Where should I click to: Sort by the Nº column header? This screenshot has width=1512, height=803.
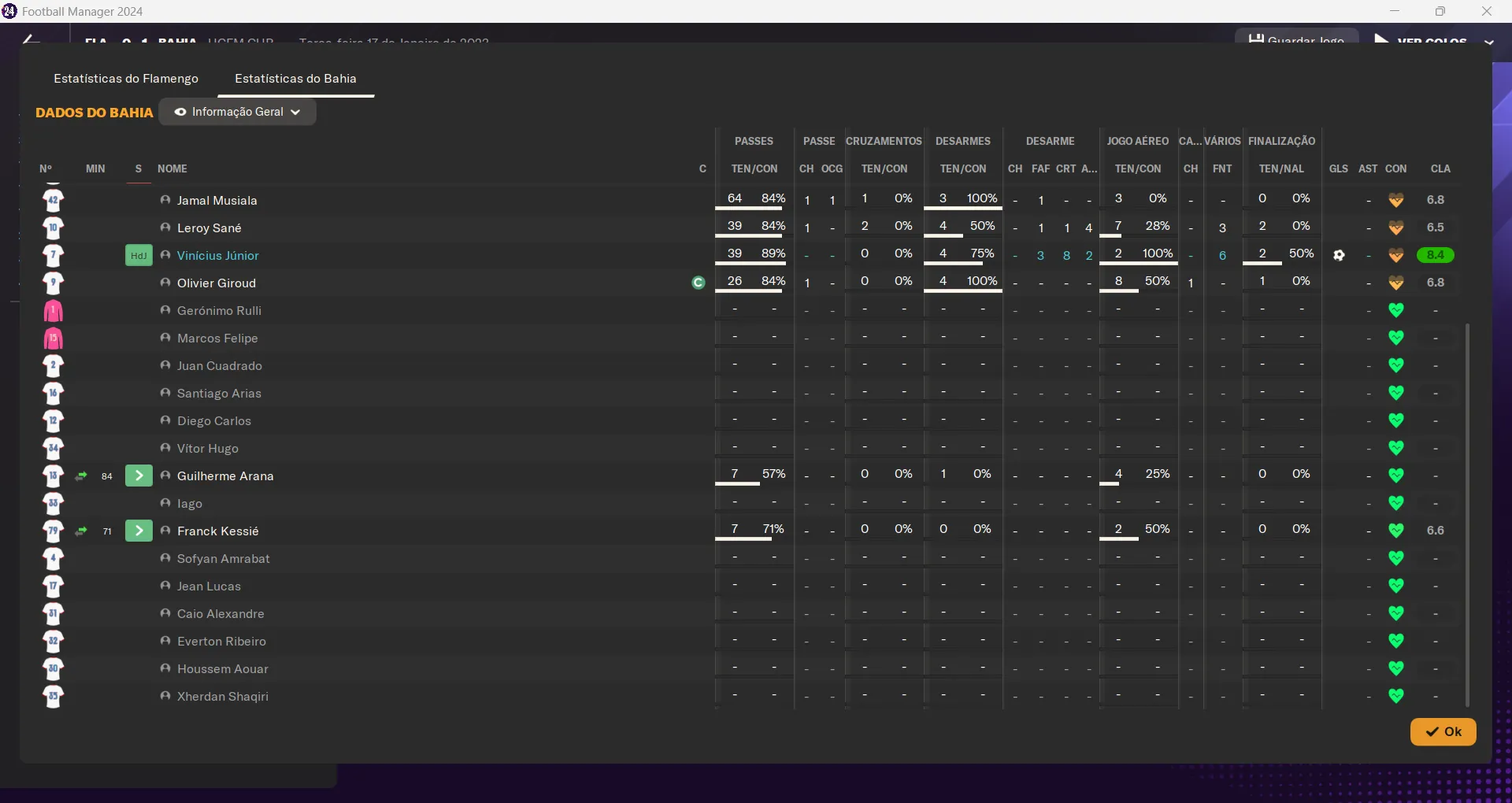coord(46,169)
